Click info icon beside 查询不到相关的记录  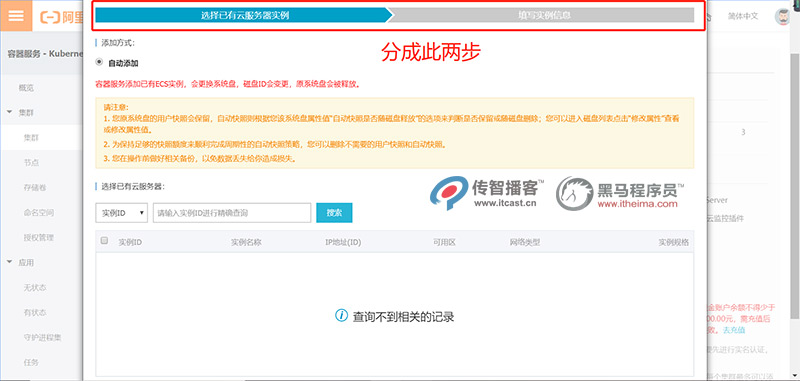(x=341, y=316)
